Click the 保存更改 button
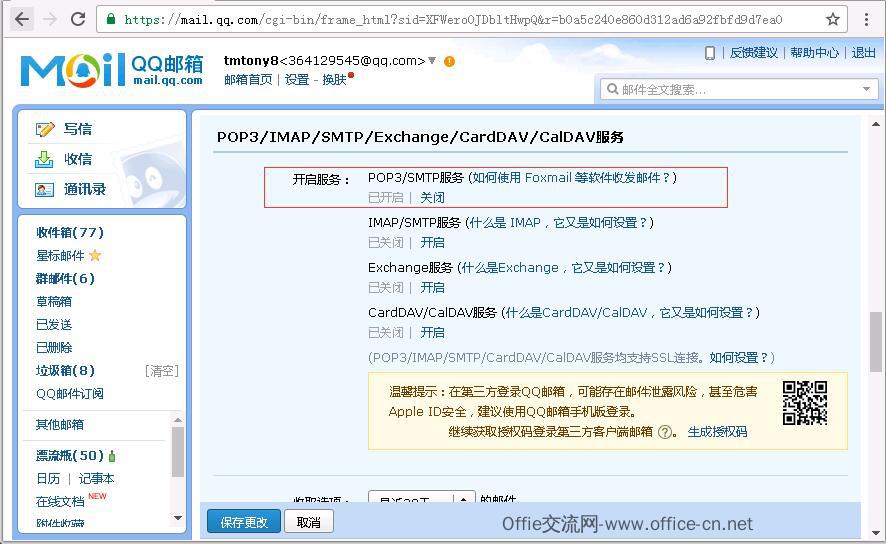This screenshot has width=886, height=544. [x=244, y=522]
